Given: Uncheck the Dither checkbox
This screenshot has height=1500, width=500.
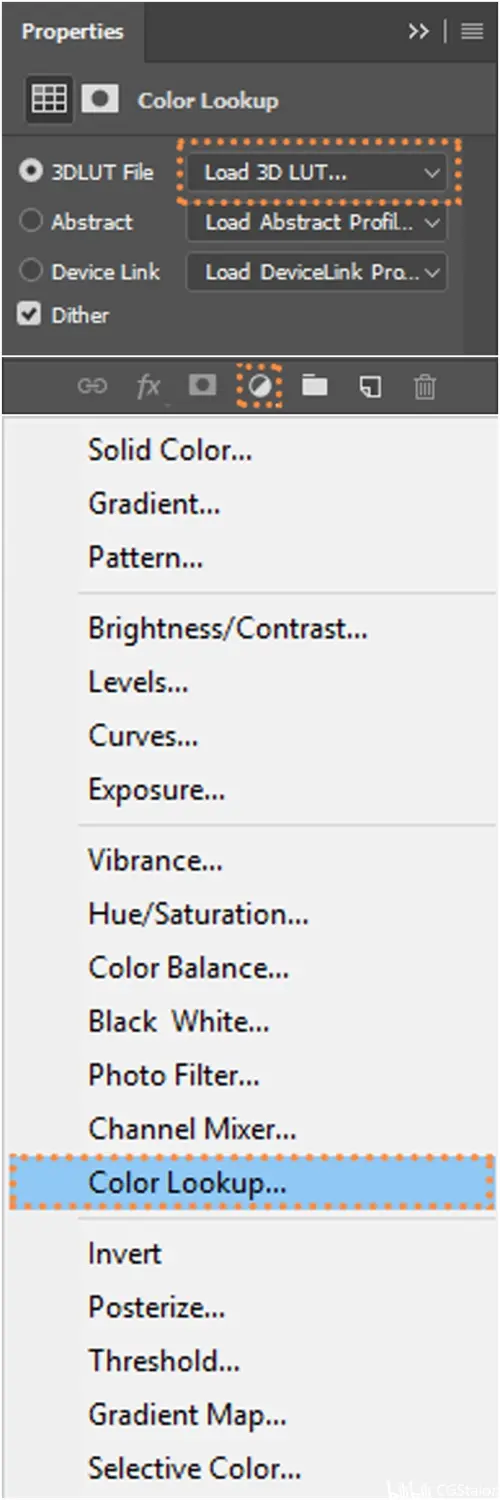Looking at the screenshot, I should click(x=29, y=315).
